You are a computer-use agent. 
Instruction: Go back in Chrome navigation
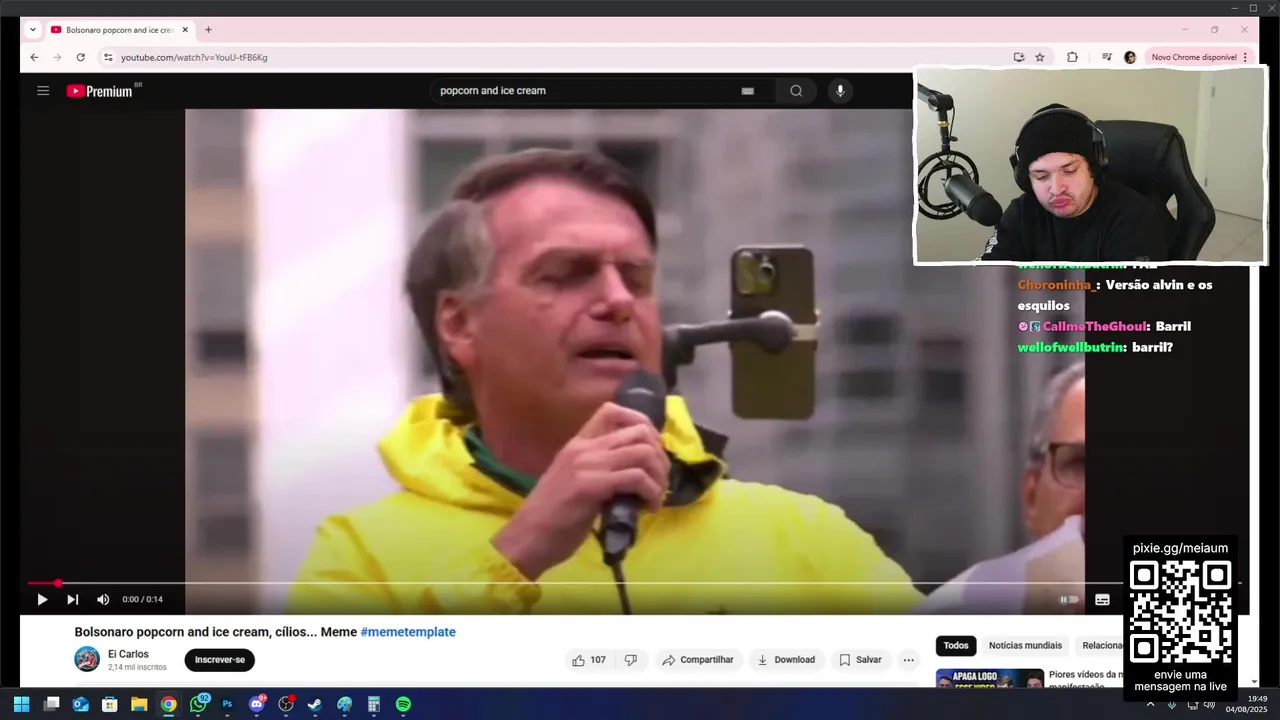(x=34, y=57)
